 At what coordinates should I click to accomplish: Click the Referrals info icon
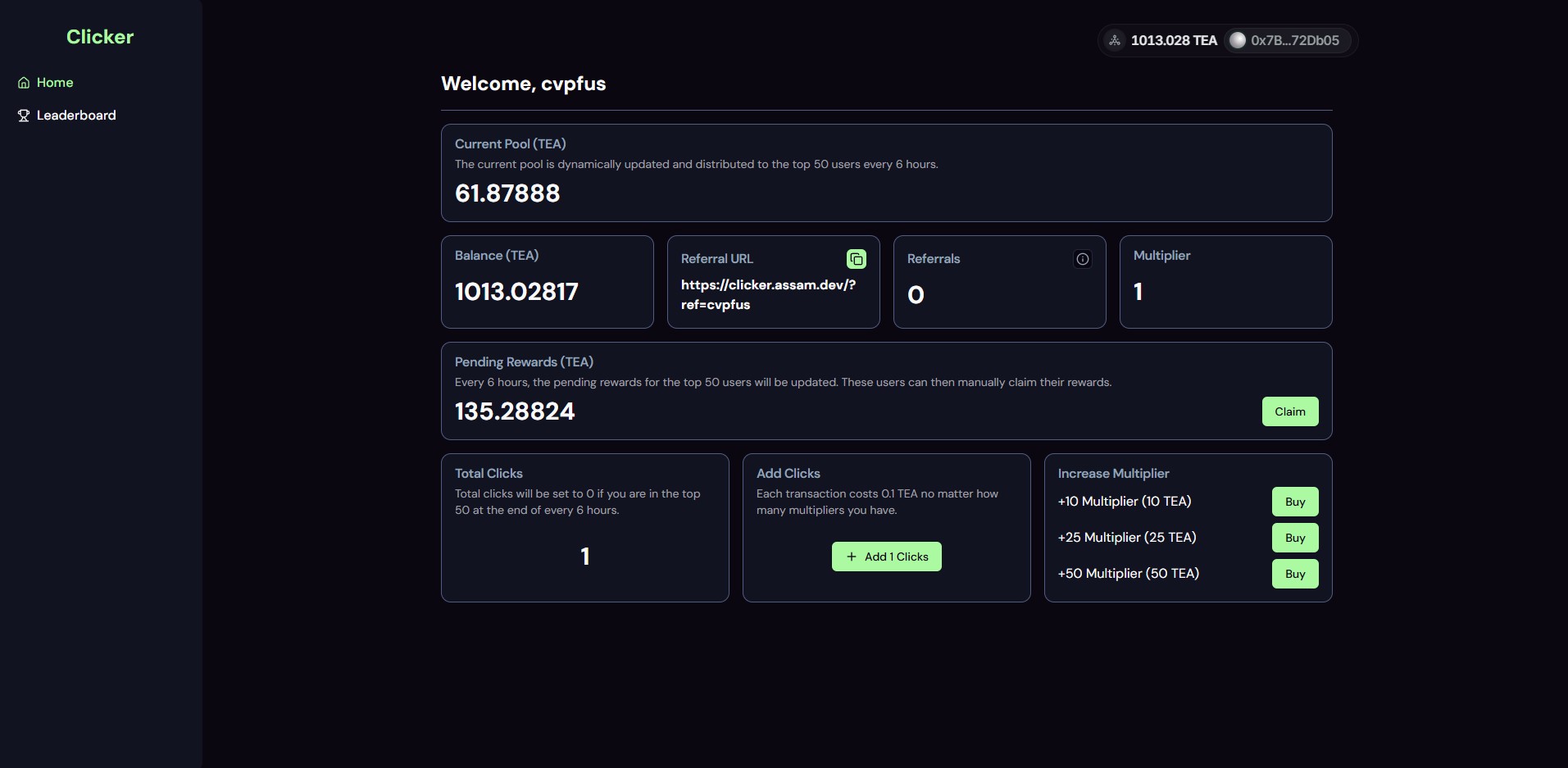click(1082, 259)
